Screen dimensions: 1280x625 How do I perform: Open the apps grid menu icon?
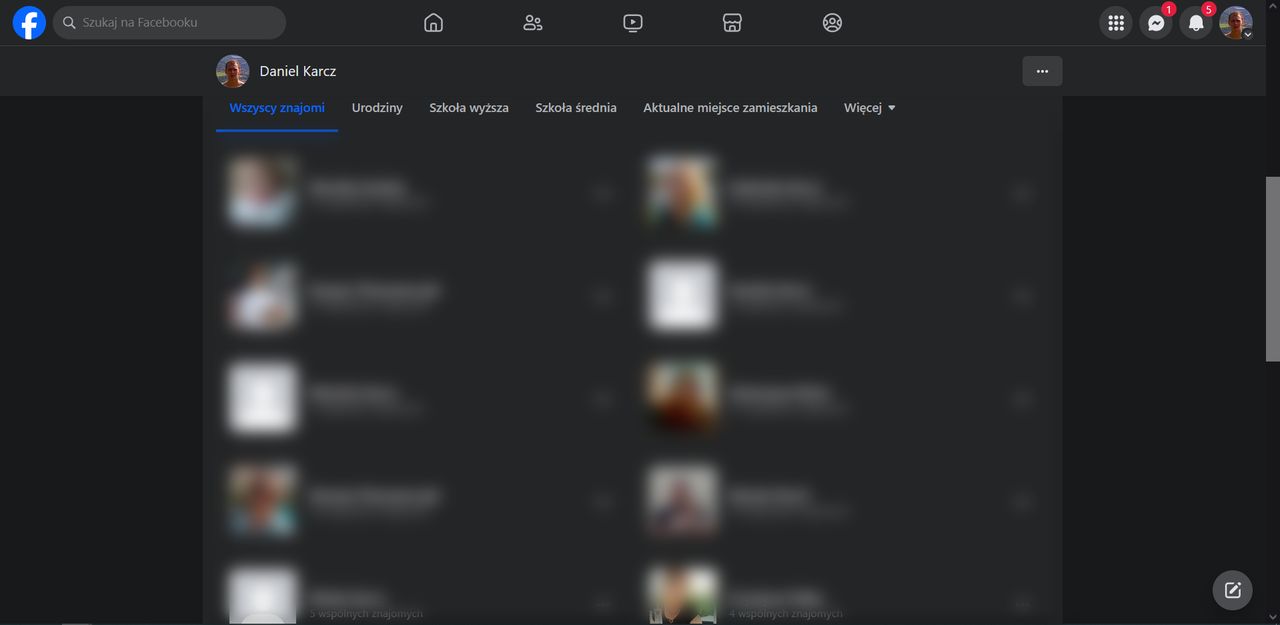[1116, 23]
